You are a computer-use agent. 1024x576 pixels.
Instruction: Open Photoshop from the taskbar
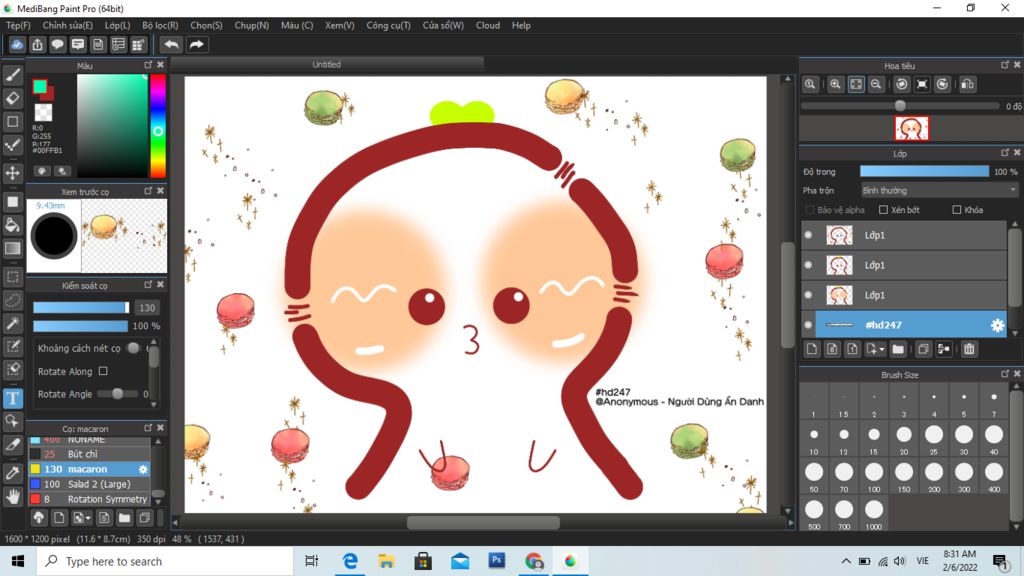click(x=496, y=561)
